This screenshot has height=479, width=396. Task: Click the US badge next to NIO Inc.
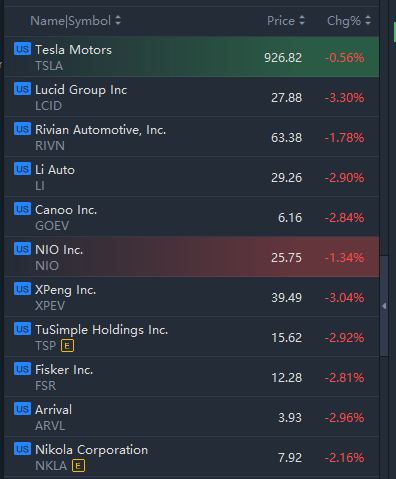(x=22, y=249)
